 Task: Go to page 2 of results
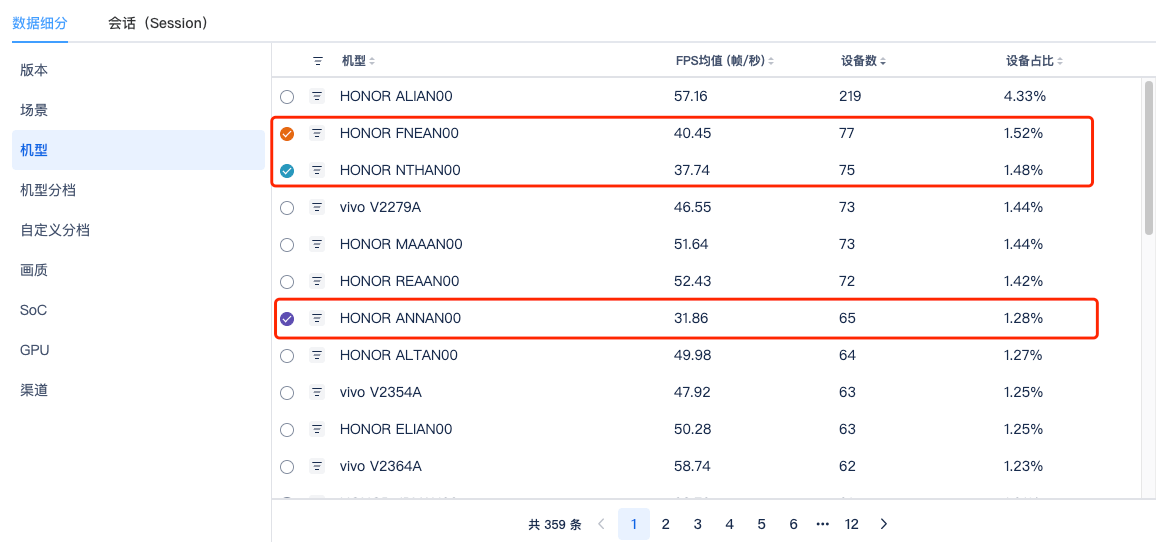[666, 524]
